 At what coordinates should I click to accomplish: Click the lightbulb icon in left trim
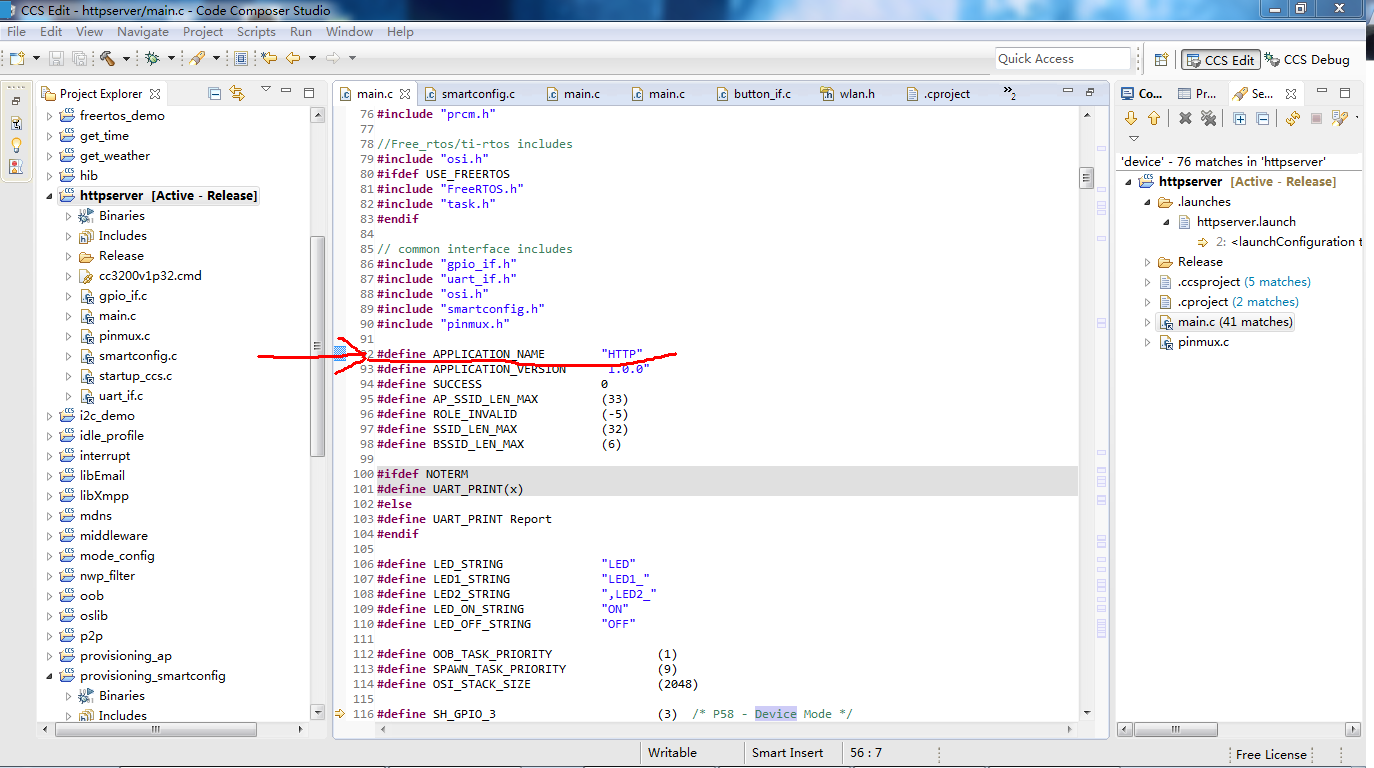pos(16,145)
